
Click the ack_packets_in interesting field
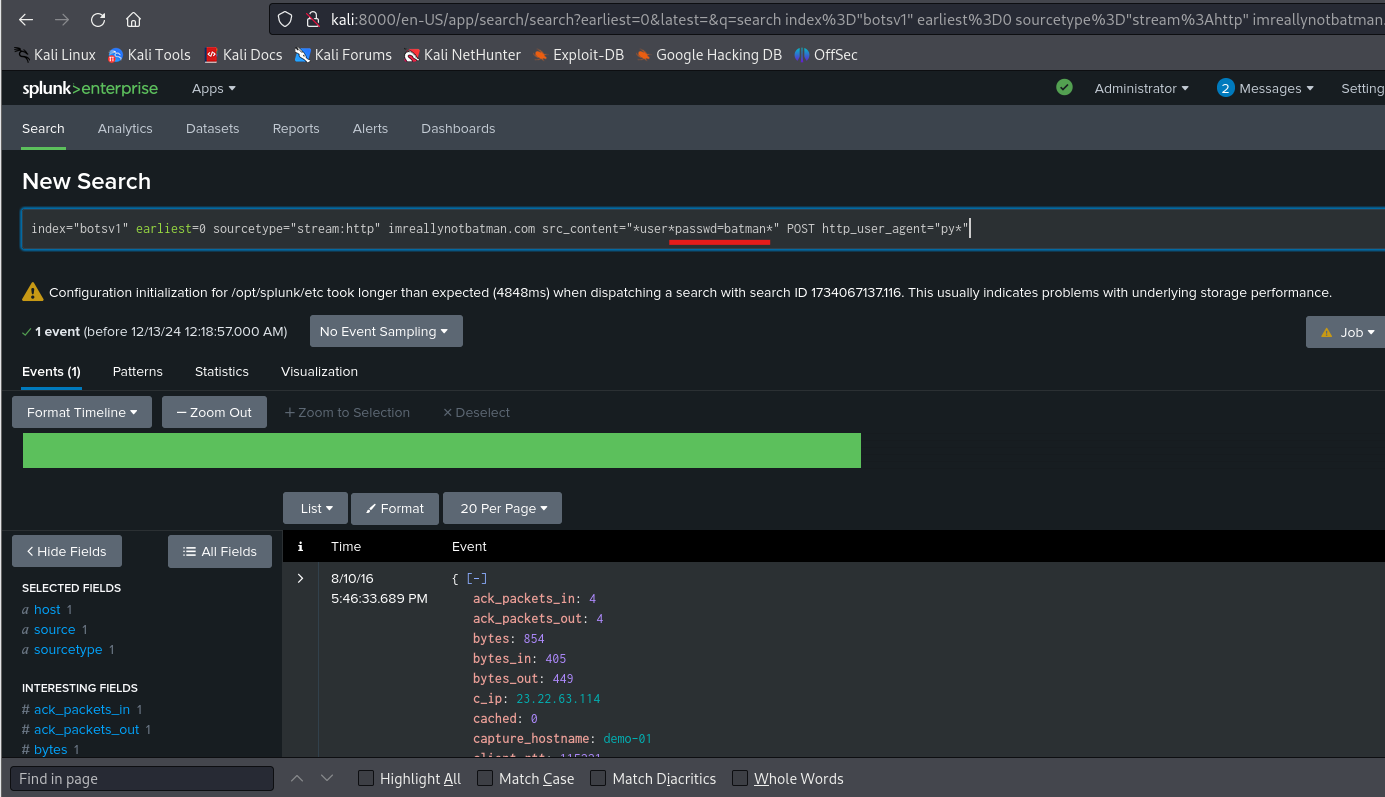(x=82, y=709)
